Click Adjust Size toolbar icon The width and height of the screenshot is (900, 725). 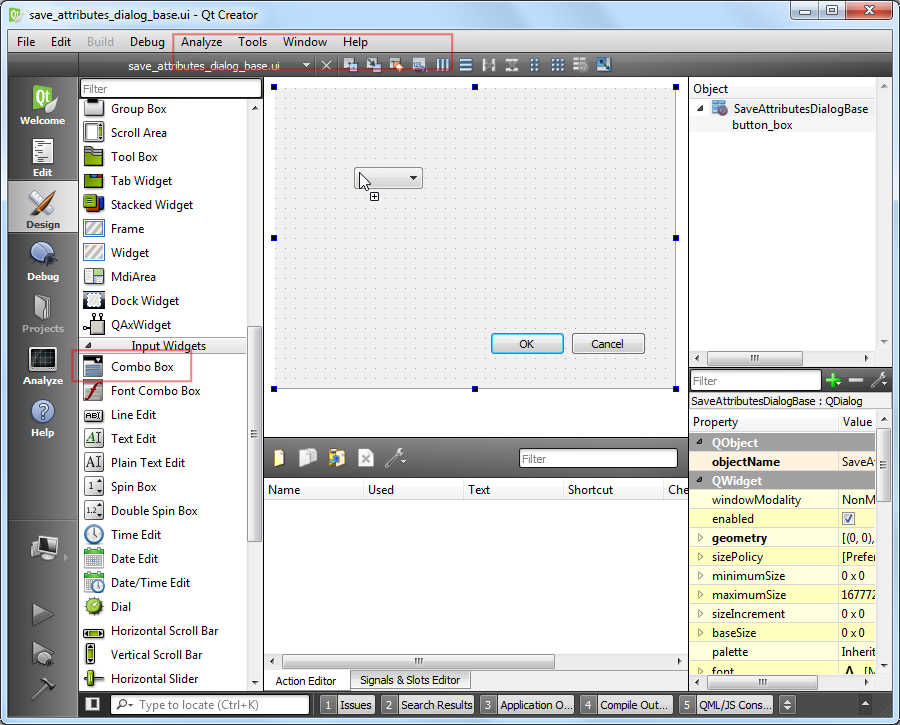coord(603,65)
